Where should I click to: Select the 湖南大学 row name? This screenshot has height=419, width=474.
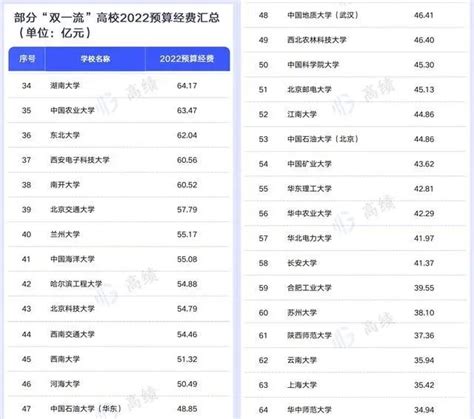pyautogui.click(x=65, y=86)
